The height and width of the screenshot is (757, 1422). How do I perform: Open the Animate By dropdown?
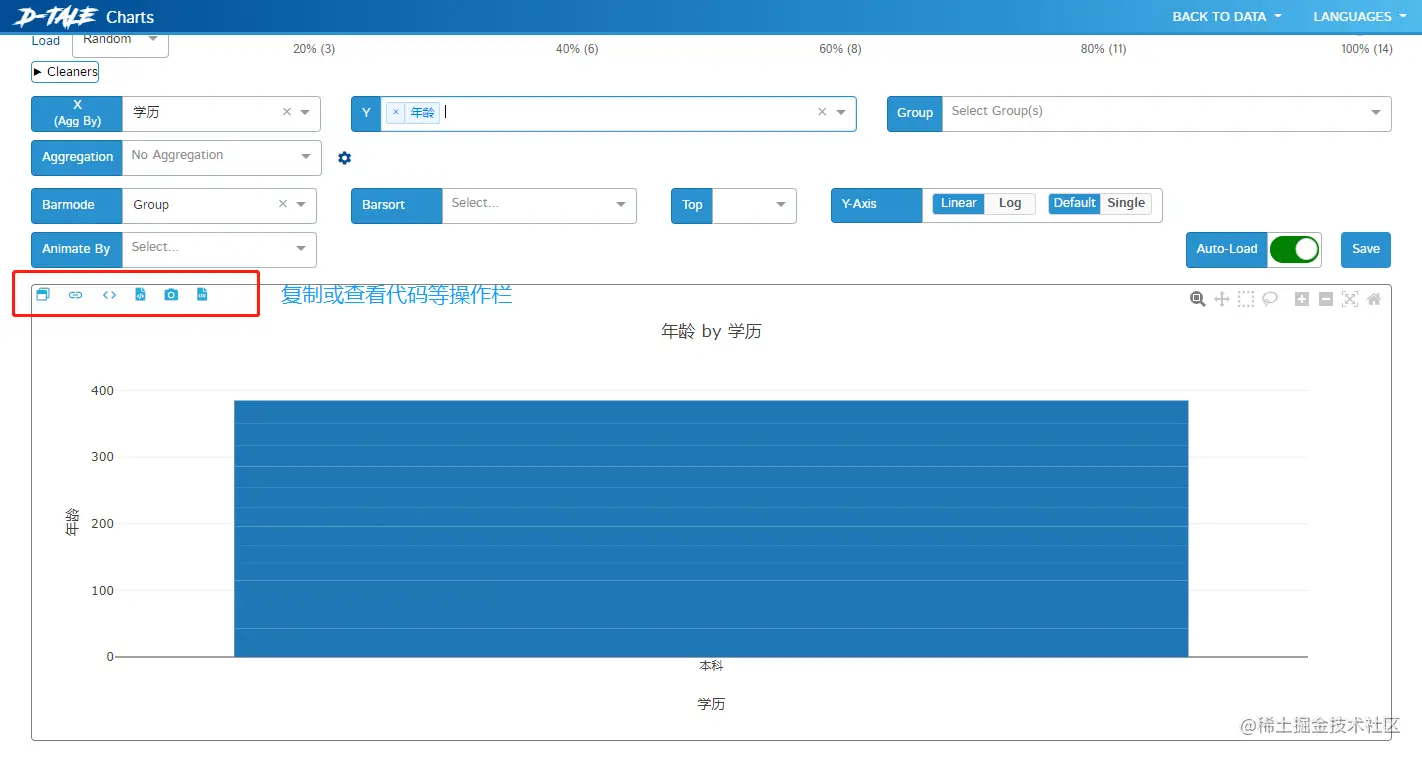[219, 249]
